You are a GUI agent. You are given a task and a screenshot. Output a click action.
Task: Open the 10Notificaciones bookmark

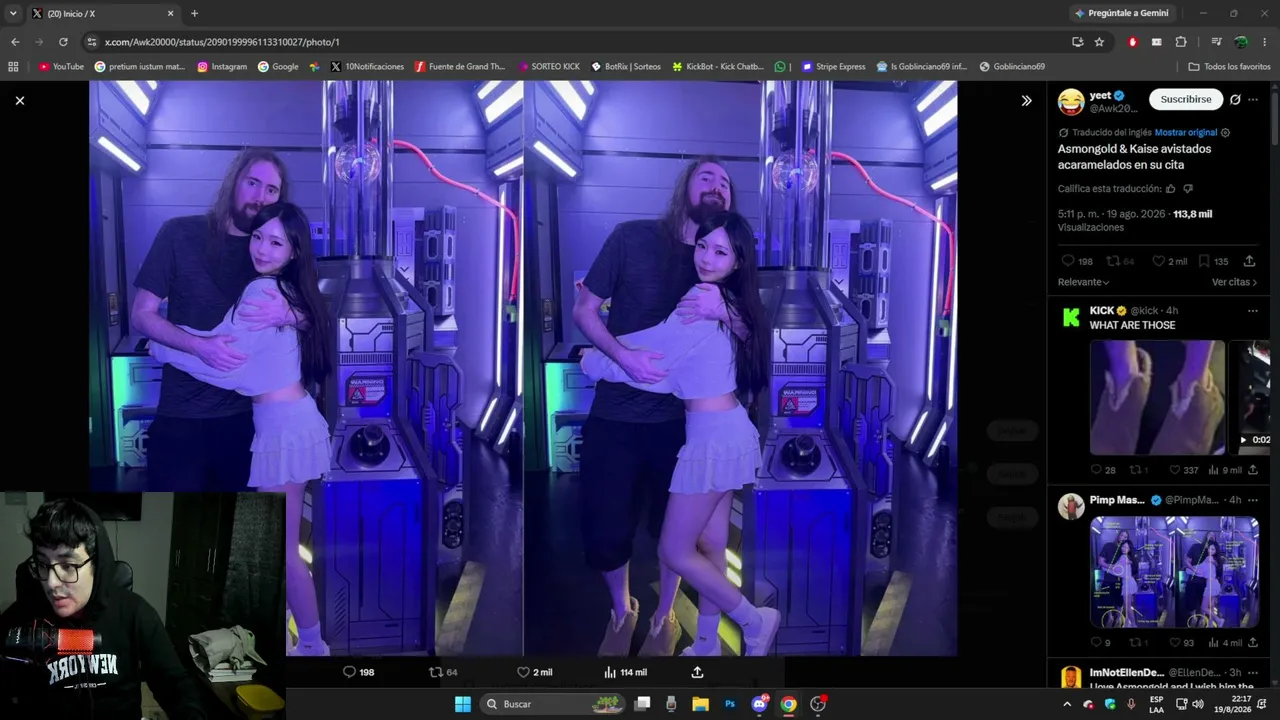click(367, 67)
